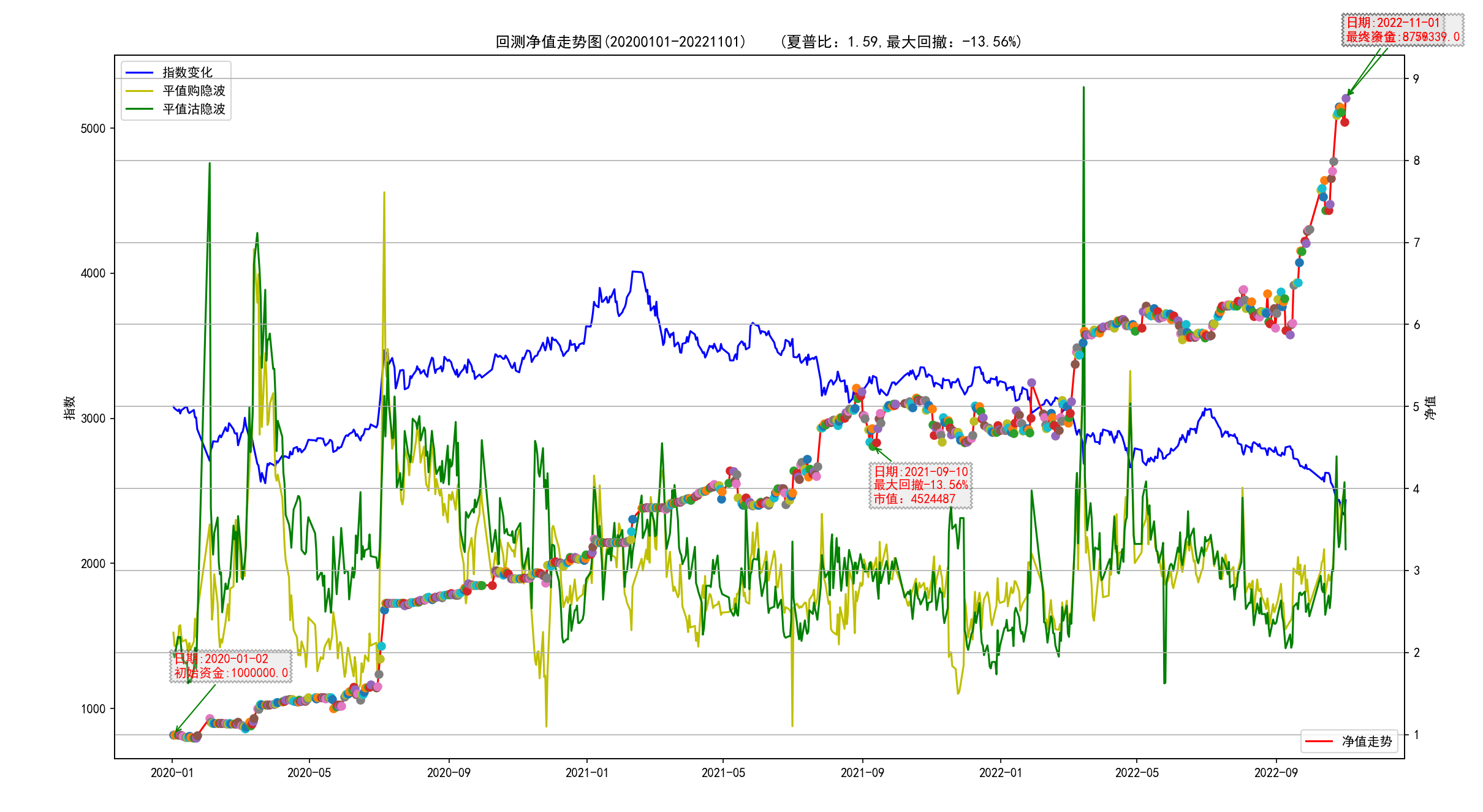Click the 2020-05 x-axis tick label
Image resolution: width=1483 pixels, height=812 pixels.
click(309, 773)
